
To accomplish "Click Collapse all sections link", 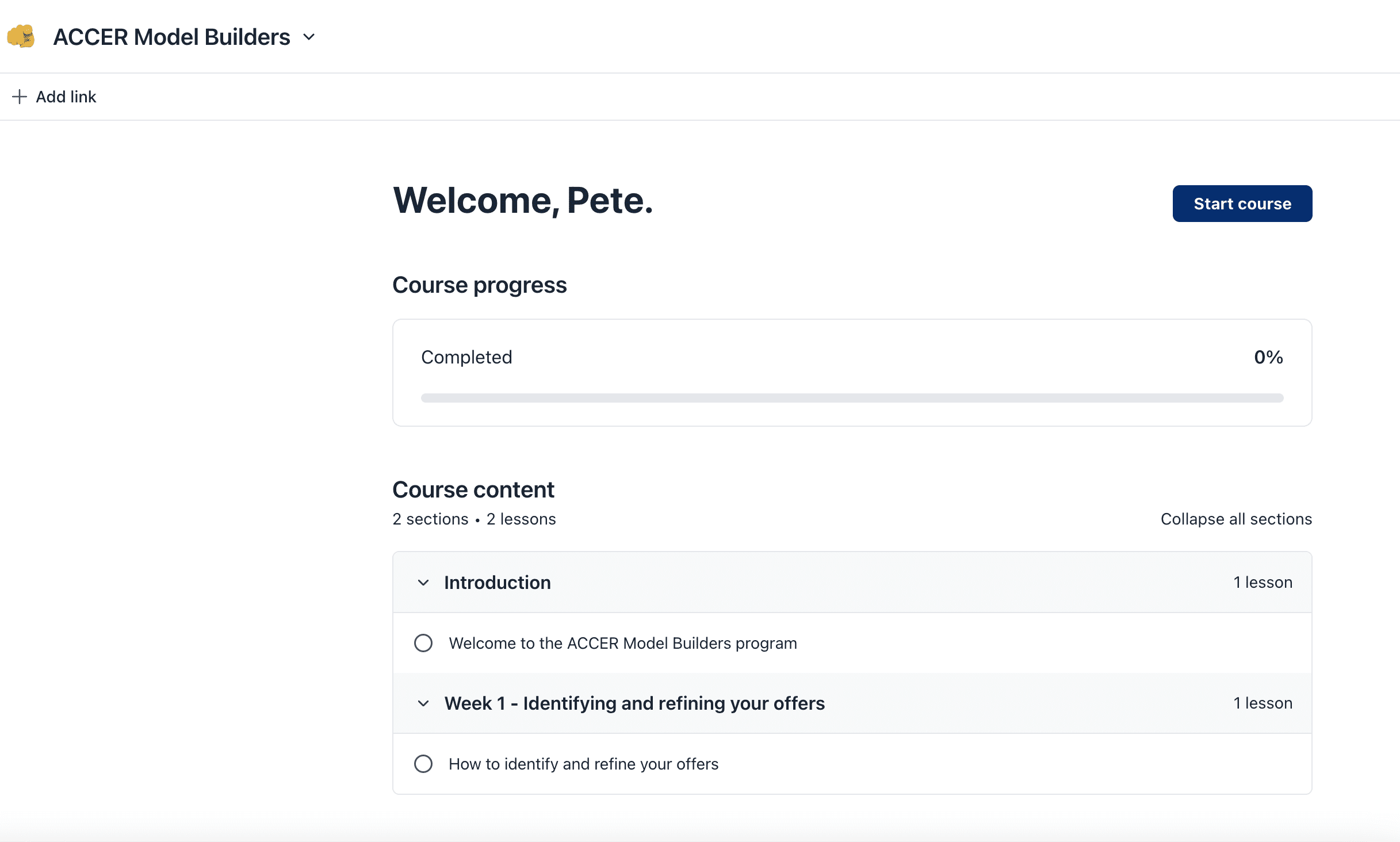I will pos(1236,519).
